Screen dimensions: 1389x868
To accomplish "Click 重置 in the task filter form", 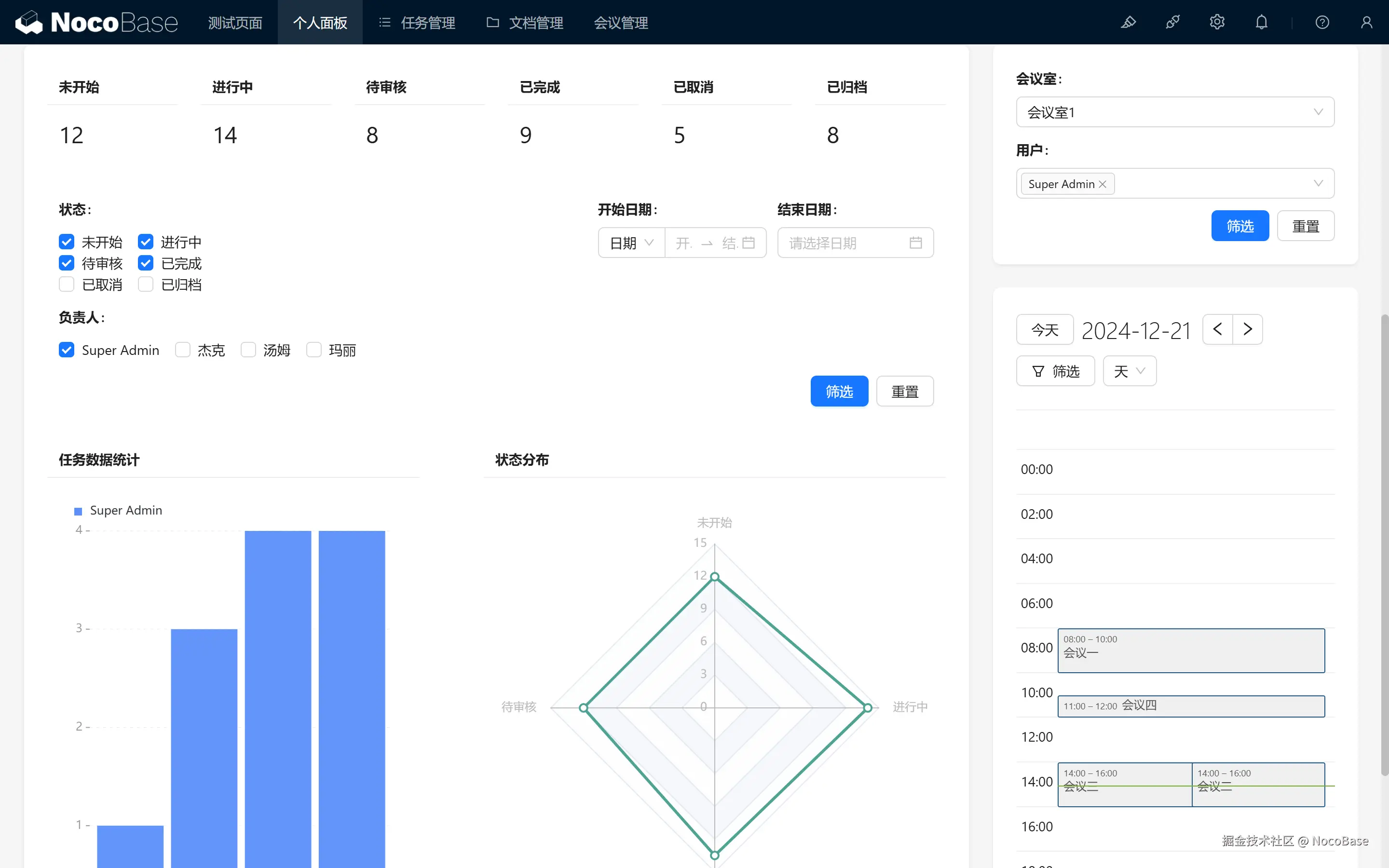I will point(905,392).
